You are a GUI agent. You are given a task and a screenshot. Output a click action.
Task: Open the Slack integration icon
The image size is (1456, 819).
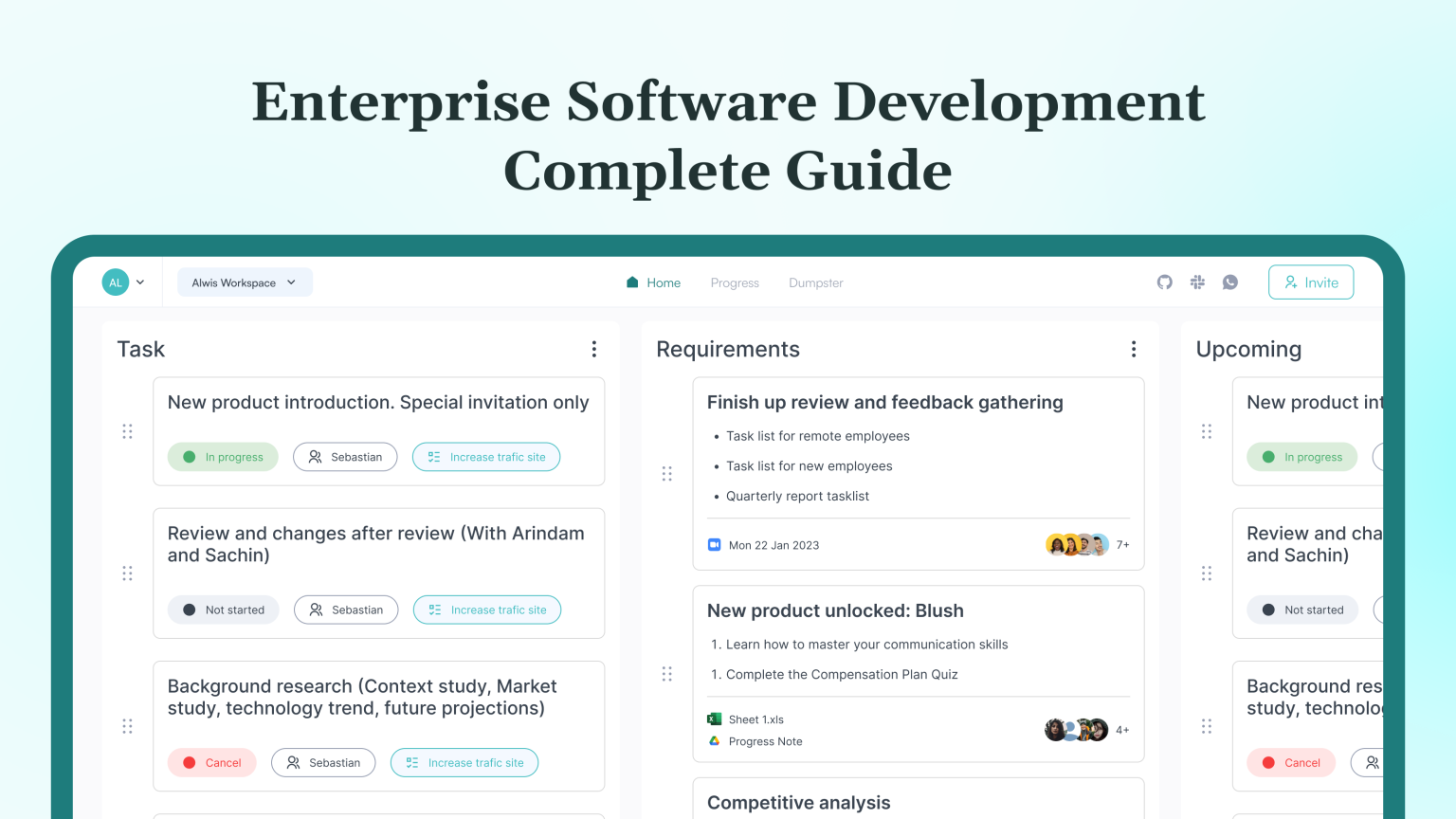[1197, 282]
